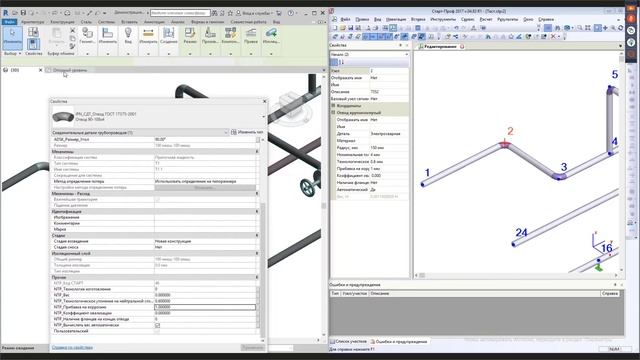
Task: Switch START-PROF properties to categorized view icon
Action: click(333, 62)
